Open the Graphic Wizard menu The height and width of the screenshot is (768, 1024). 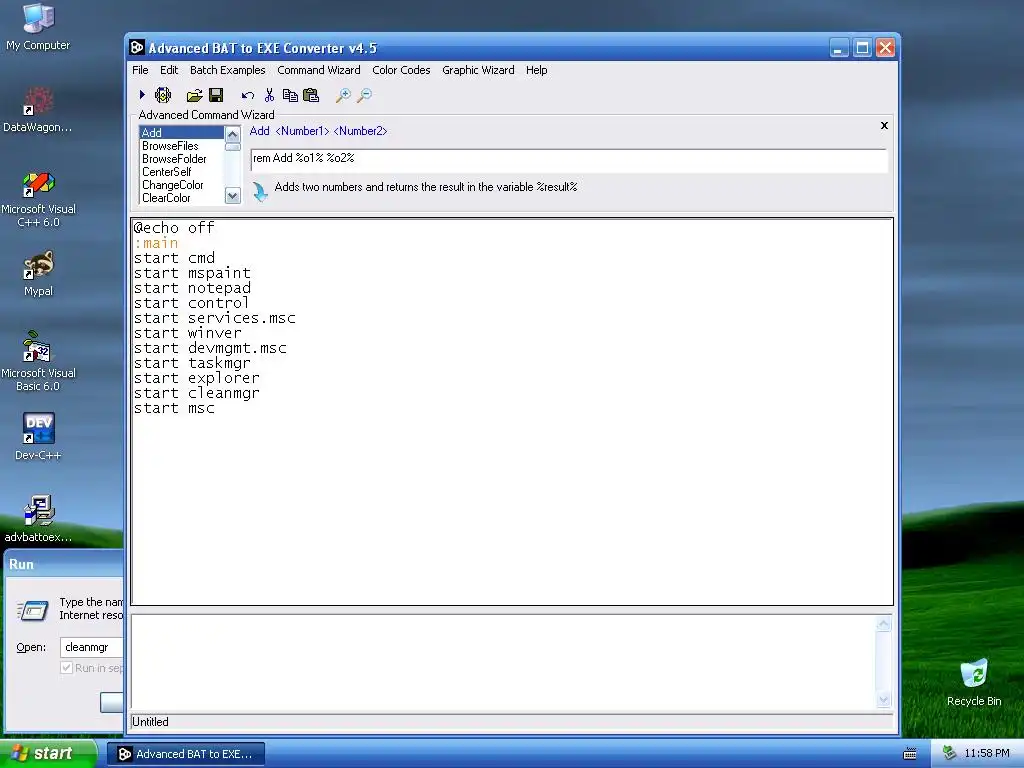[x=478, y=70]
